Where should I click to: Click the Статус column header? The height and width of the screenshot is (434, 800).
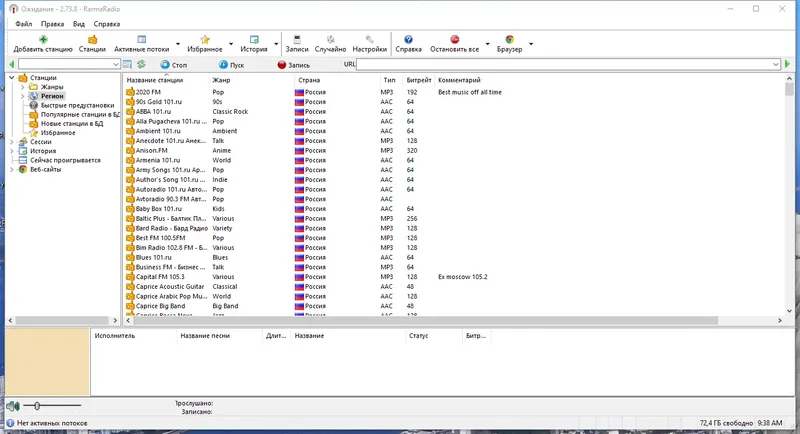coord(418,336)
